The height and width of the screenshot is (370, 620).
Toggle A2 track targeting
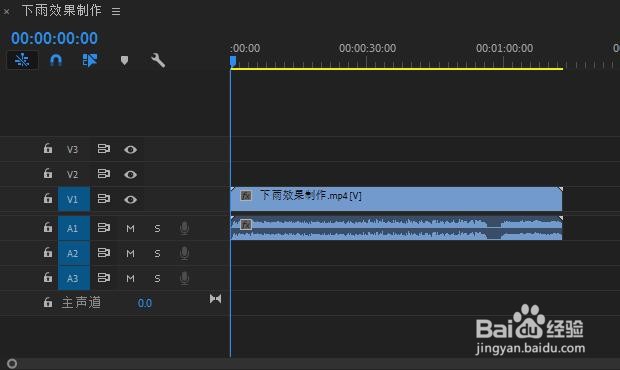74,253
